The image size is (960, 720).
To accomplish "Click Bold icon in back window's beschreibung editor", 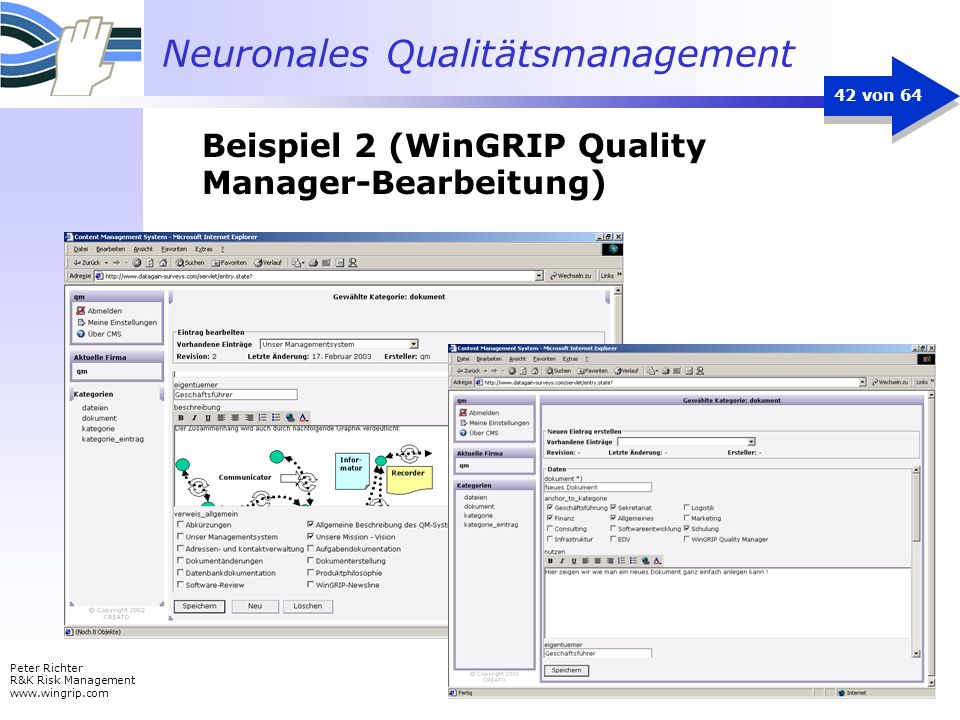I will pyautogui.click(x=181, y=418).
